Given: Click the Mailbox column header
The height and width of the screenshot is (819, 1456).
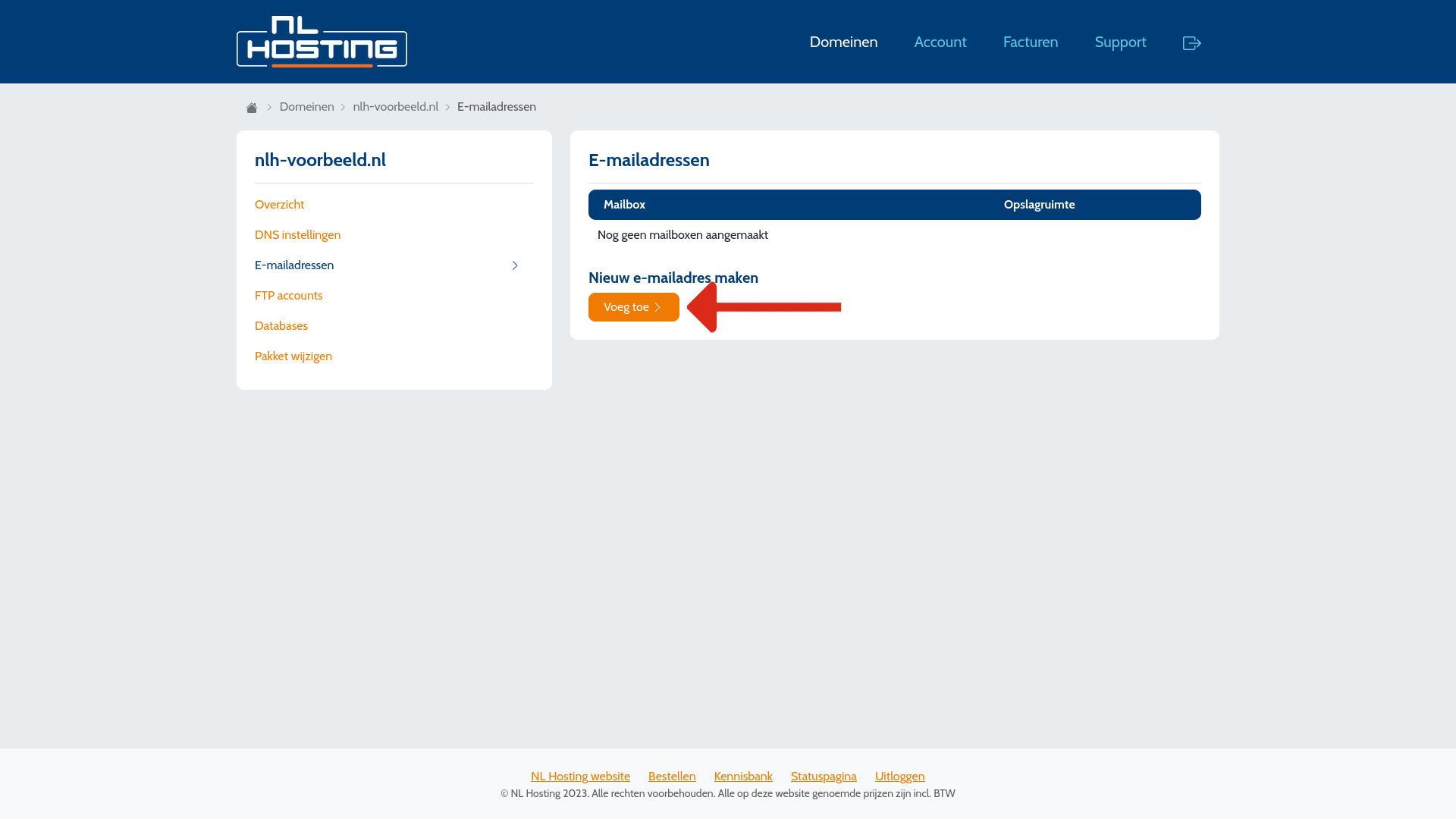Looking at the screenshot, I should (624, 205).
